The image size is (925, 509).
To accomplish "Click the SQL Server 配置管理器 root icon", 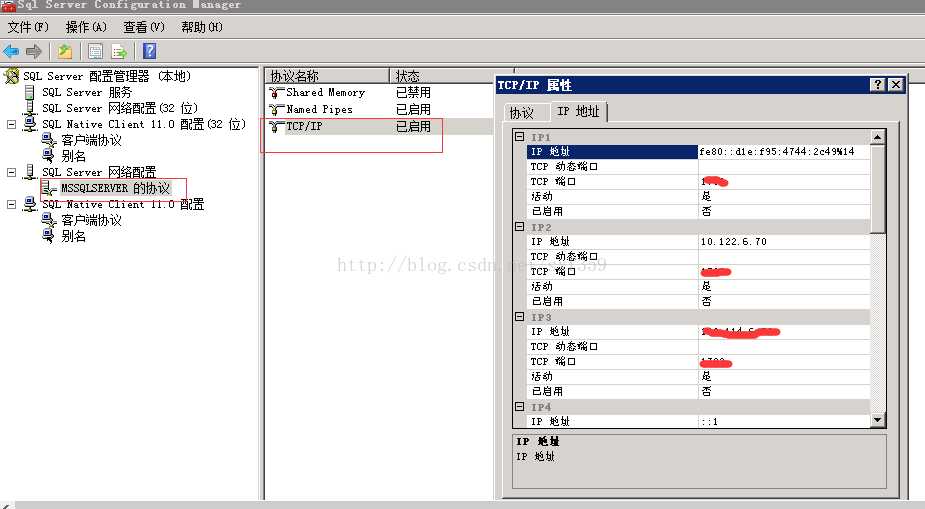I will 11,76.
